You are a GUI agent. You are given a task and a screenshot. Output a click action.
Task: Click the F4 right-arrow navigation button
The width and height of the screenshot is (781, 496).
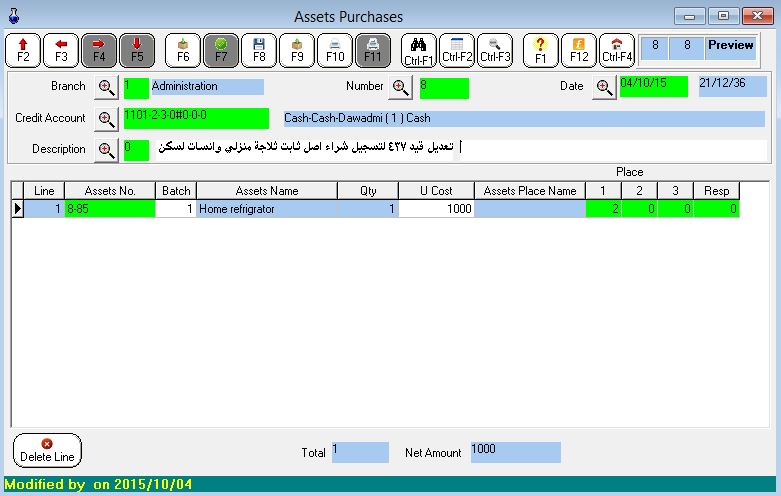pyautogui.click(x=99, y=50)
